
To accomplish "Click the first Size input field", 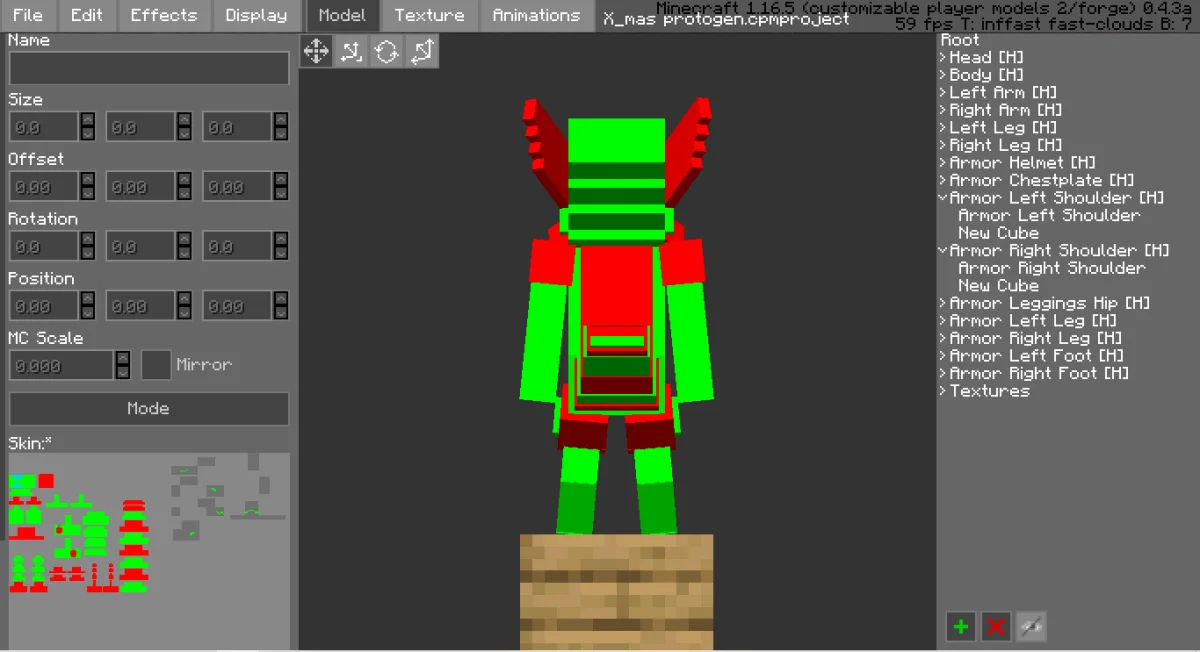I will (x=44, y=127).
